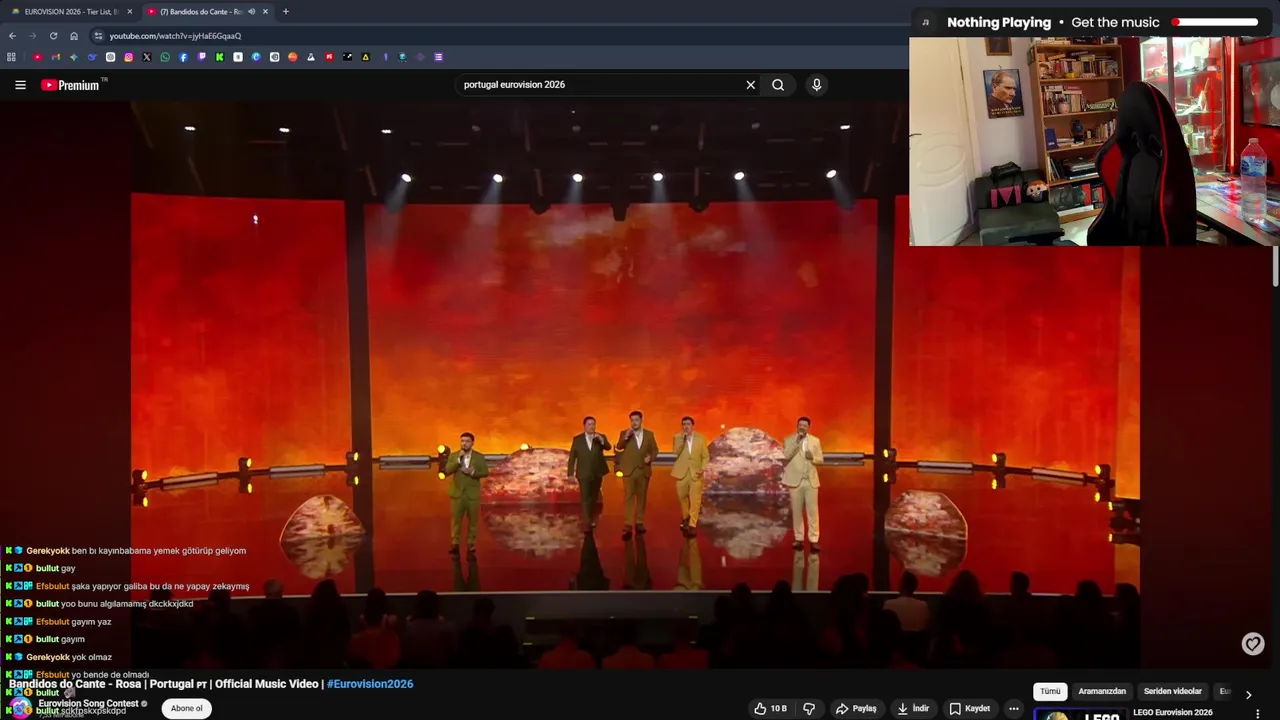Close the Bandidos do Cante tab
The image size is (1280, 720).
click(x=265, y=12)
